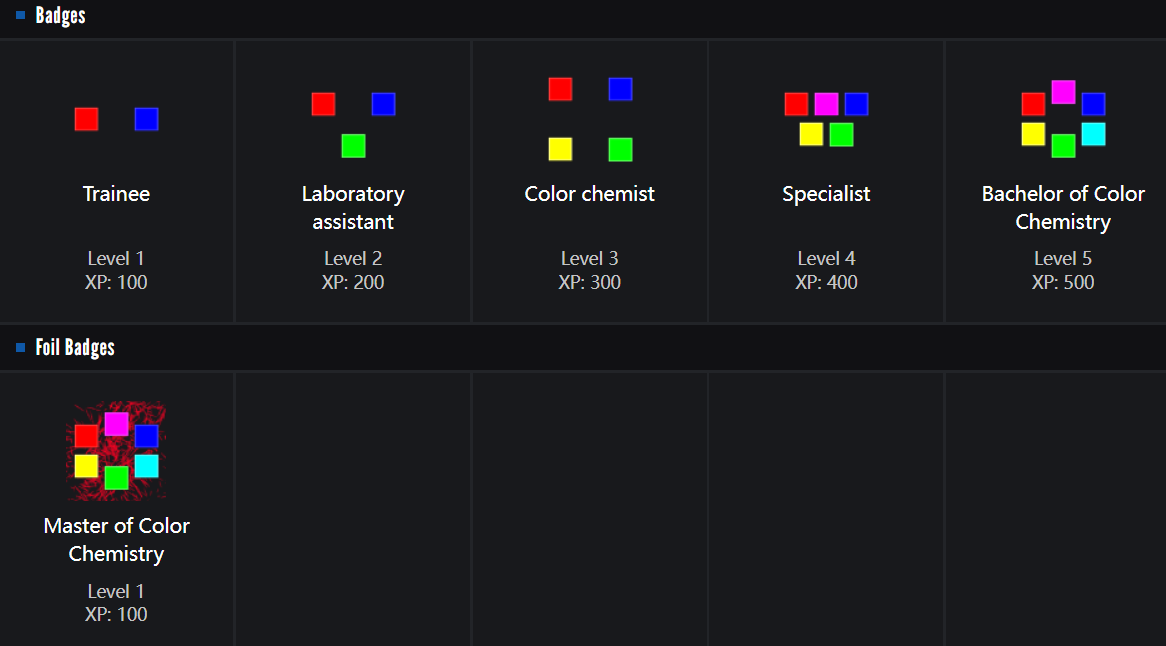Open the Master of Color Chemistry title
The width and height of the screenshot is (1166, 646).
click(116, 540)
